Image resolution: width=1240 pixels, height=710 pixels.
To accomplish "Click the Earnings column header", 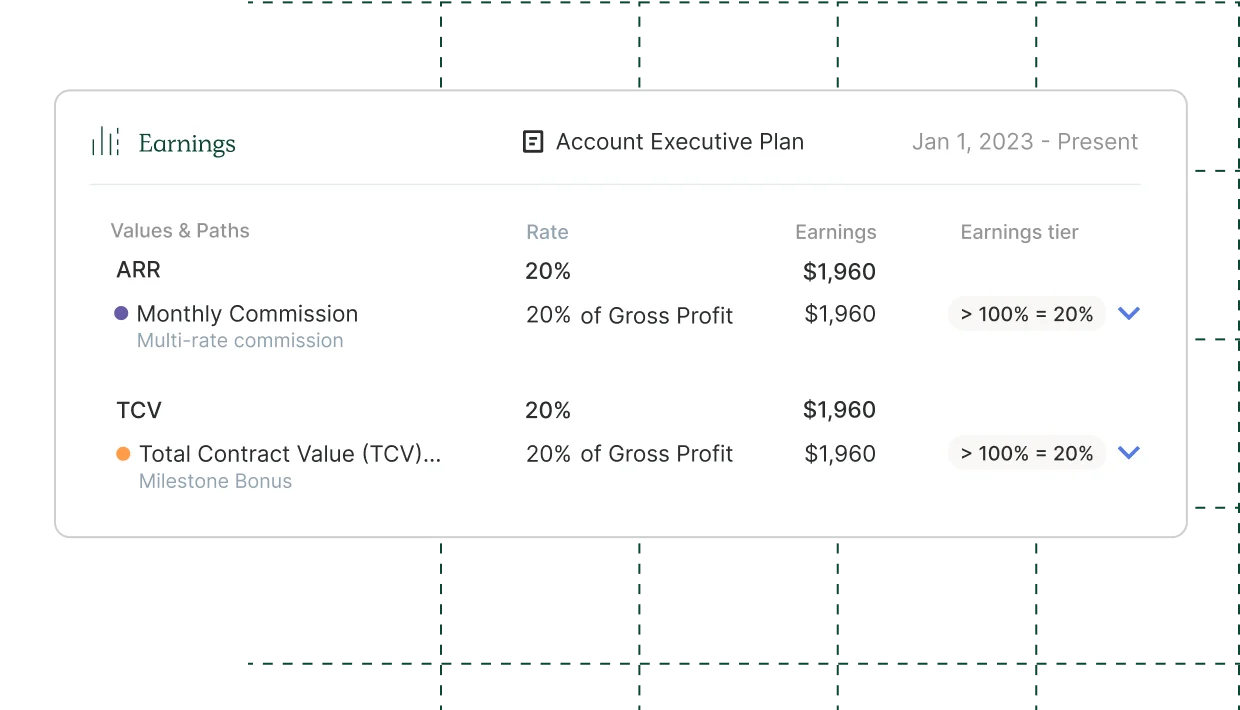I will [x=836, y=232].
